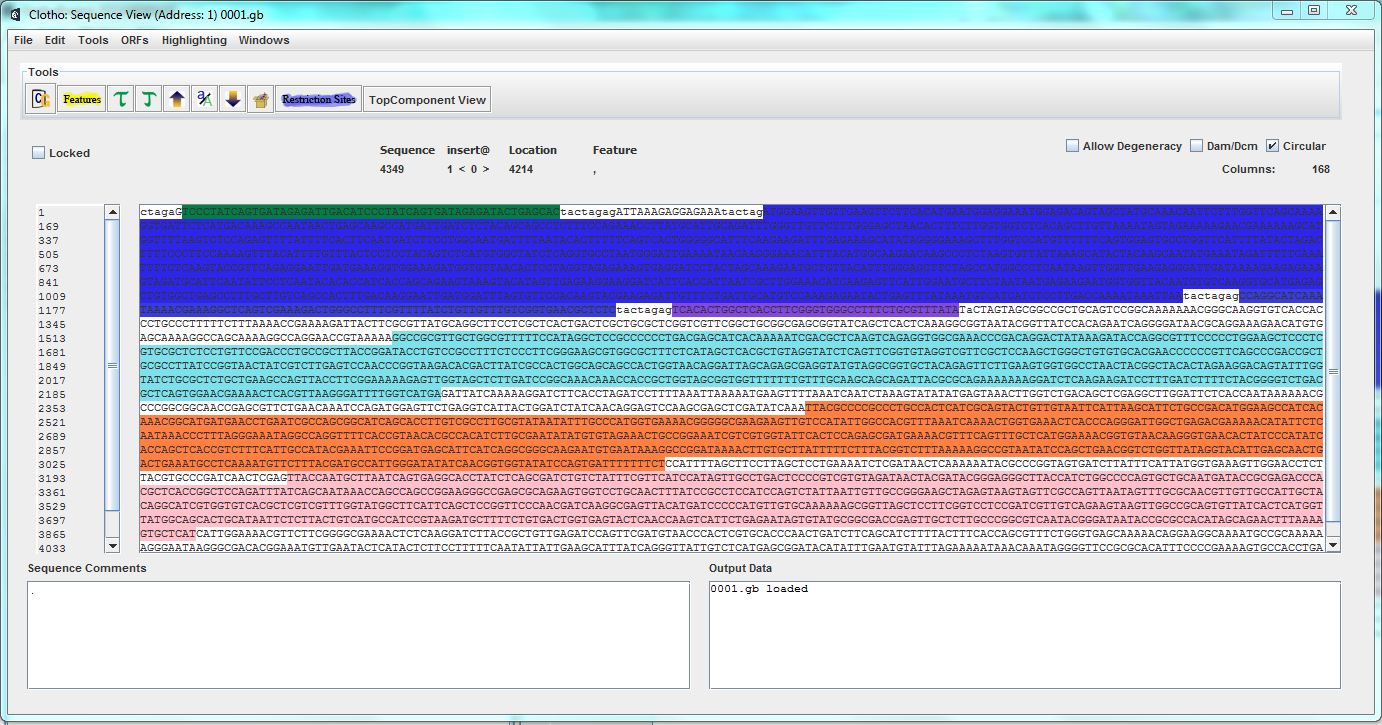
Task: Click the Columns value 168
Action: pyautogui.click(x=1321, y=169)
